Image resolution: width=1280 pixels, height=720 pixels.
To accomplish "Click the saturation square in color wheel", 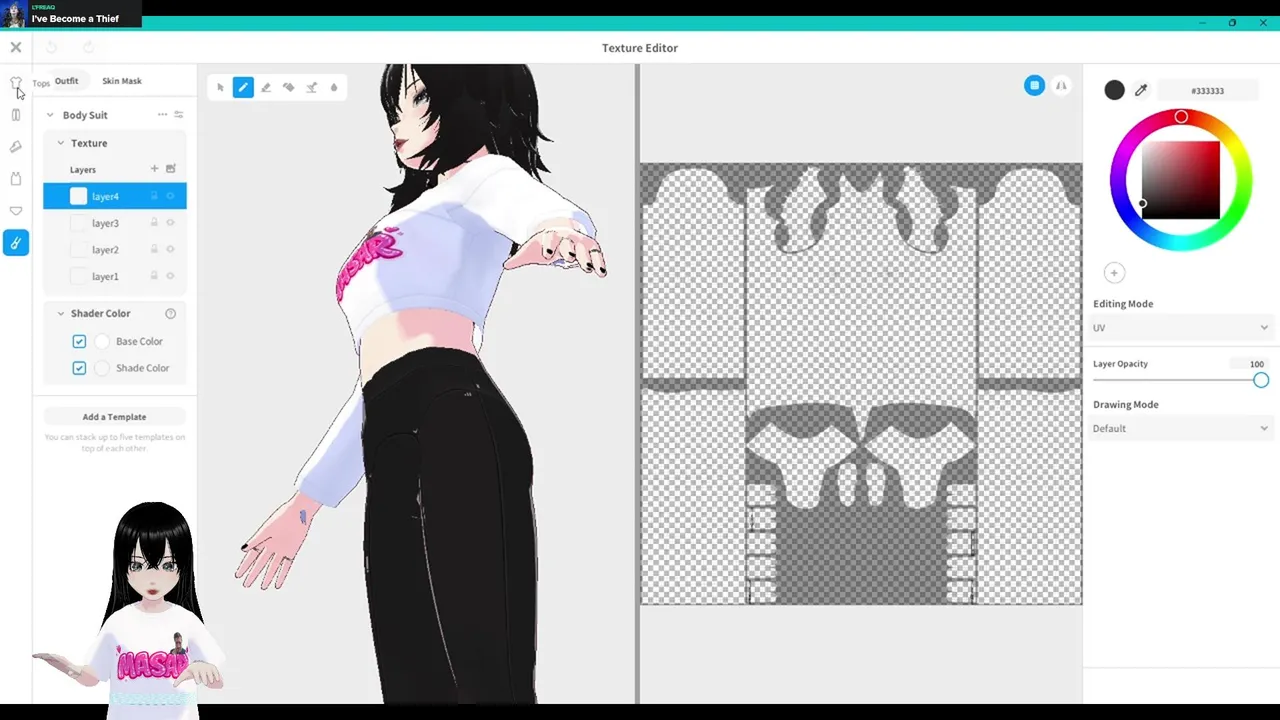I will coord(1181,180).
